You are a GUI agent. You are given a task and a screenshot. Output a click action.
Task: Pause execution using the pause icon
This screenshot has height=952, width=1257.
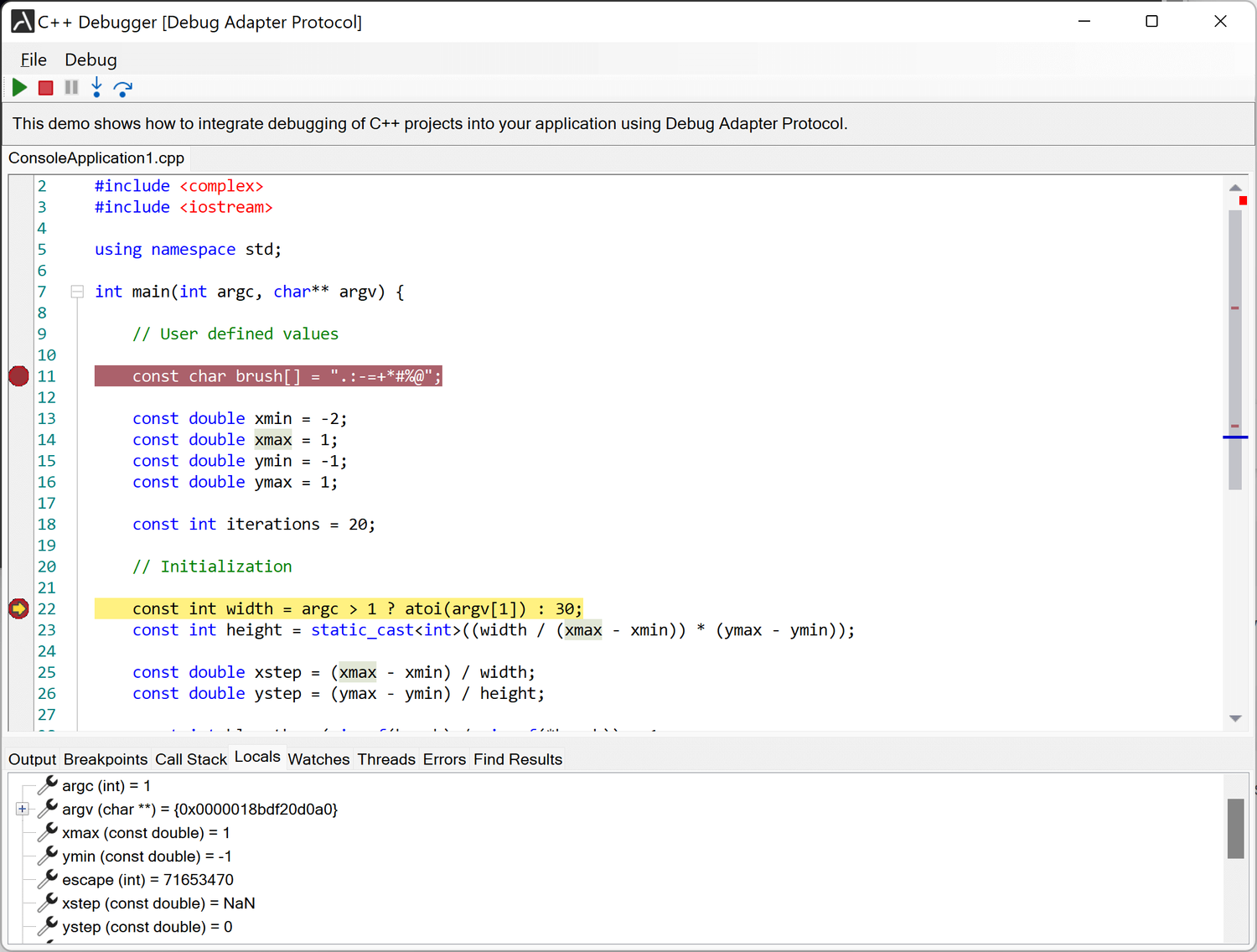click(71, 87)
